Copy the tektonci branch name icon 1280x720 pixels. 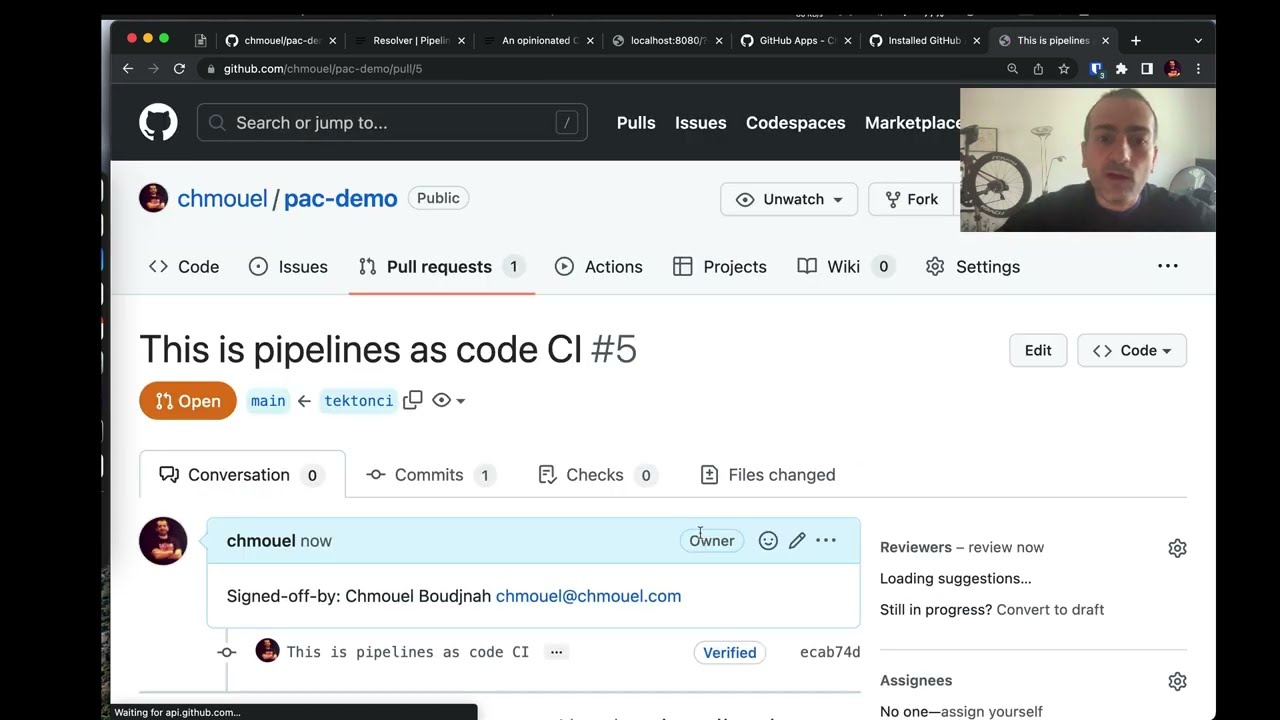coord(412,400)
